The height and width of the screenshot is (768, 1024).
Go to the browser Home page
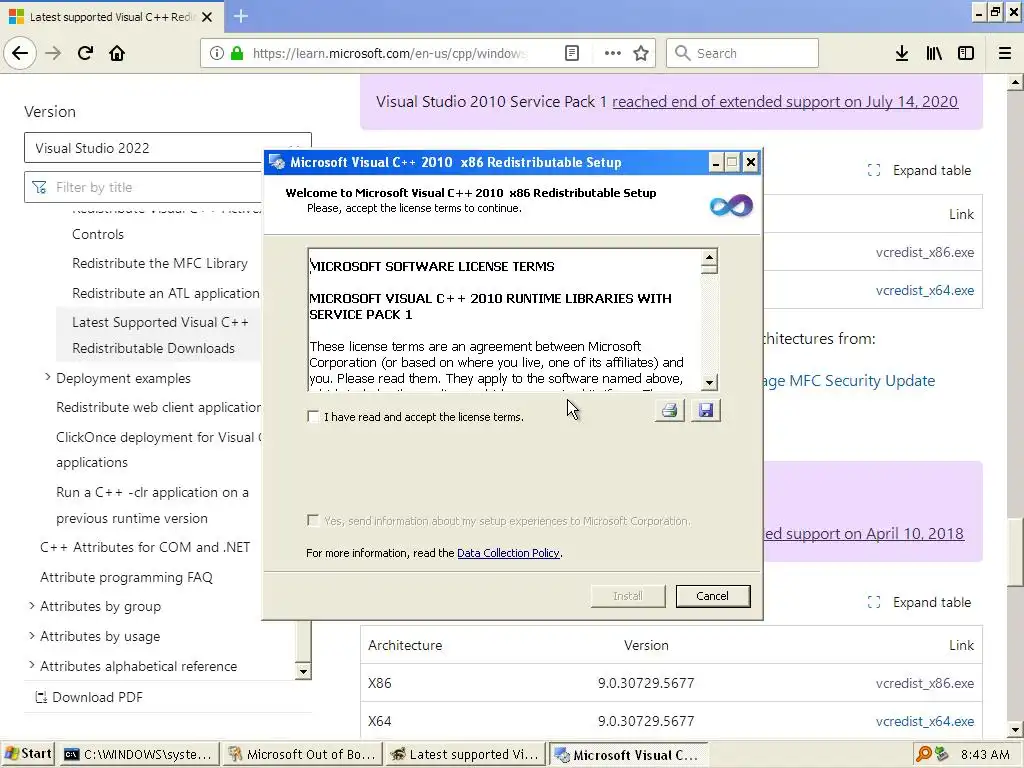click(x=117, y=54)
